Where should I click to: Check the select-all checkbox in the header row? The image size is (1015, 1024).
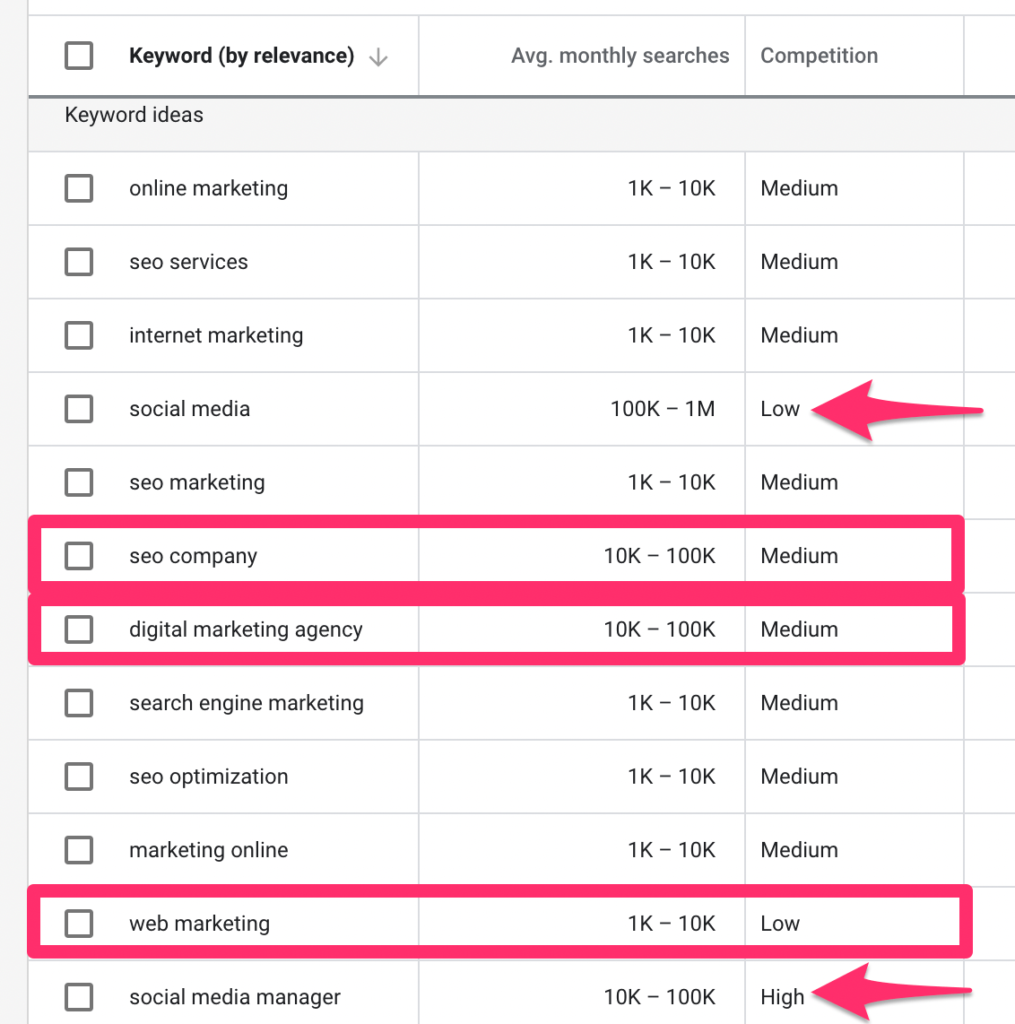click(x=79, y=56)
